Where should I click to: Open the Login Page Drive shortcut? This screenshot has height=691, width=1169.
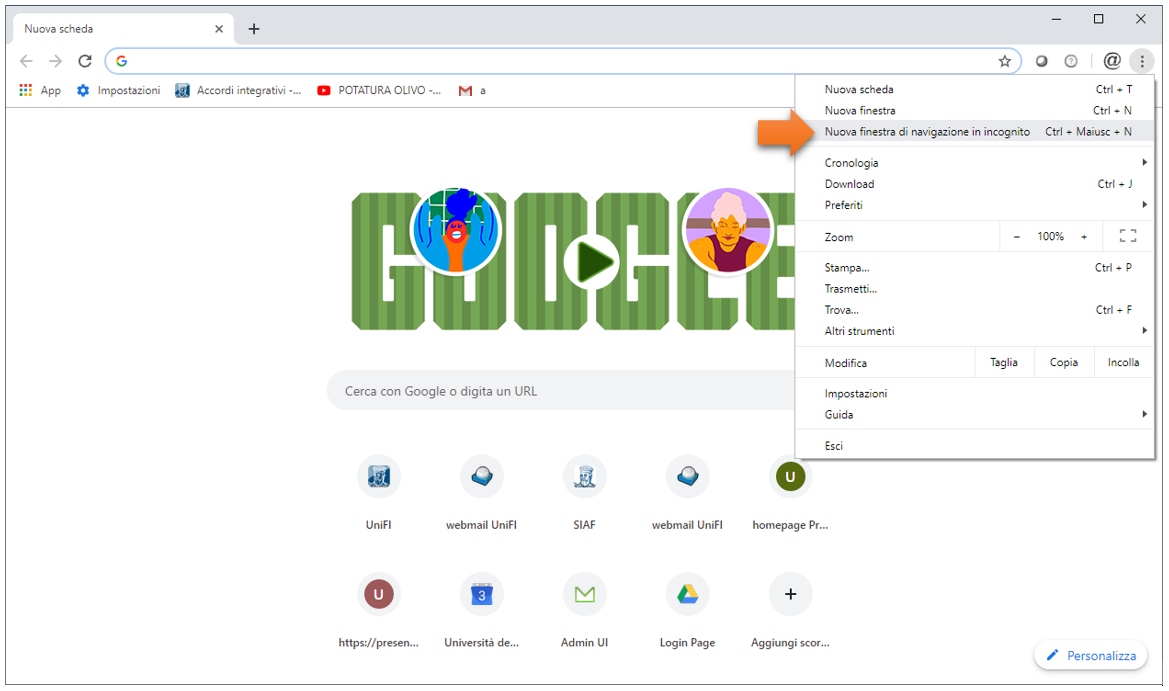click(687, 610)
